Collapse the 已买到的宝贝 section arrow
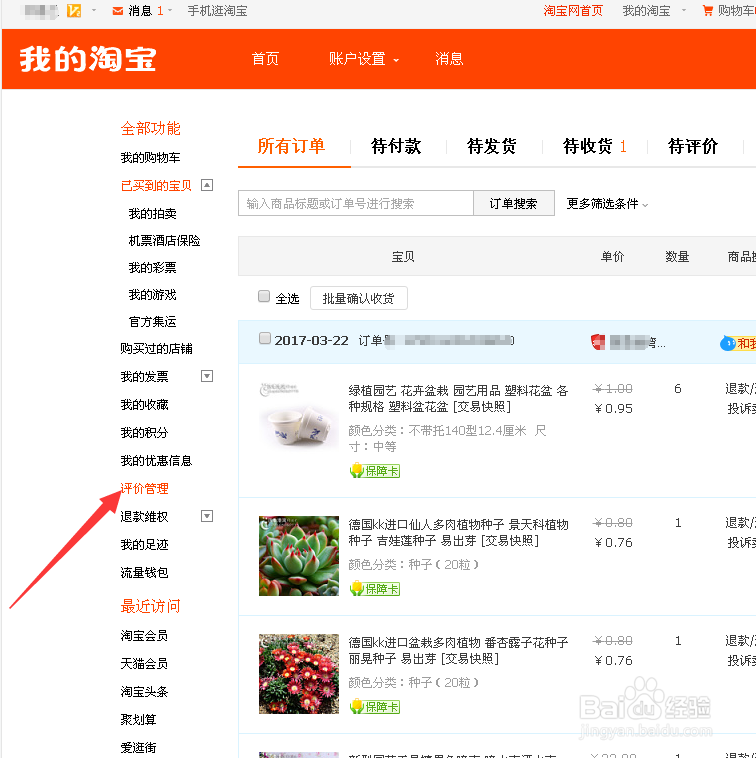This screenshot has width=756, height=758. click(x=207, y=185)
